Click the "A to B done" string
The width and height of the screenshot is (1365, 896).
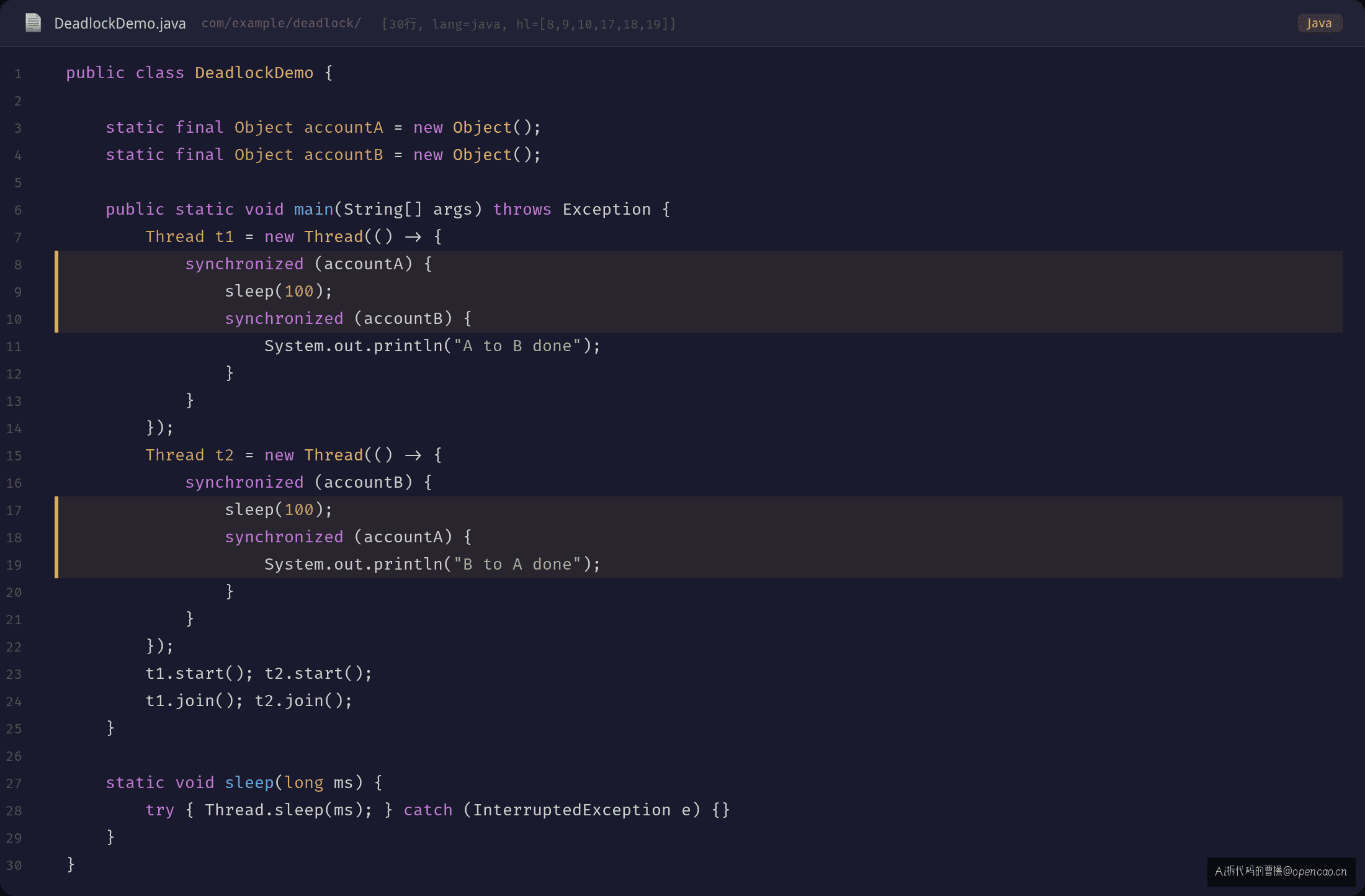(x=517, y=346)
